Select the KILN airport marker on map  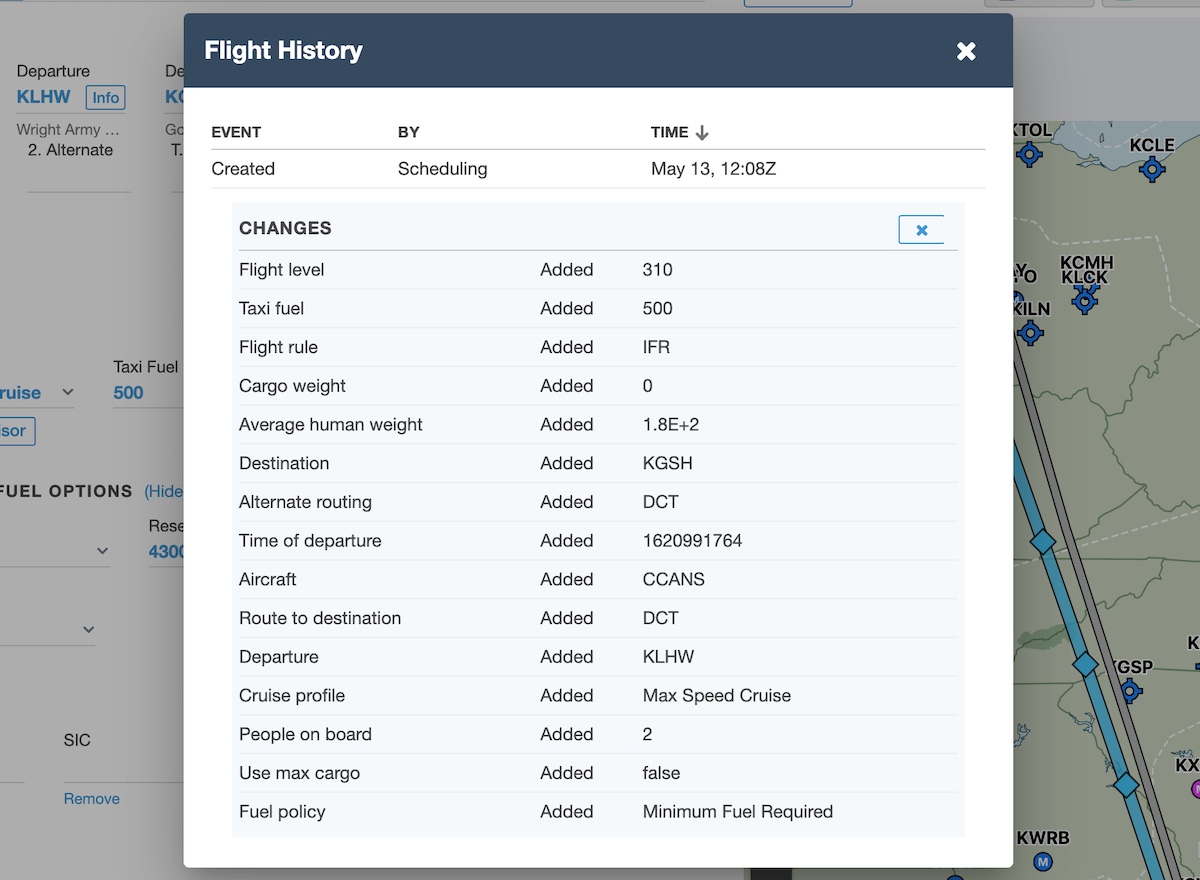1029,331
